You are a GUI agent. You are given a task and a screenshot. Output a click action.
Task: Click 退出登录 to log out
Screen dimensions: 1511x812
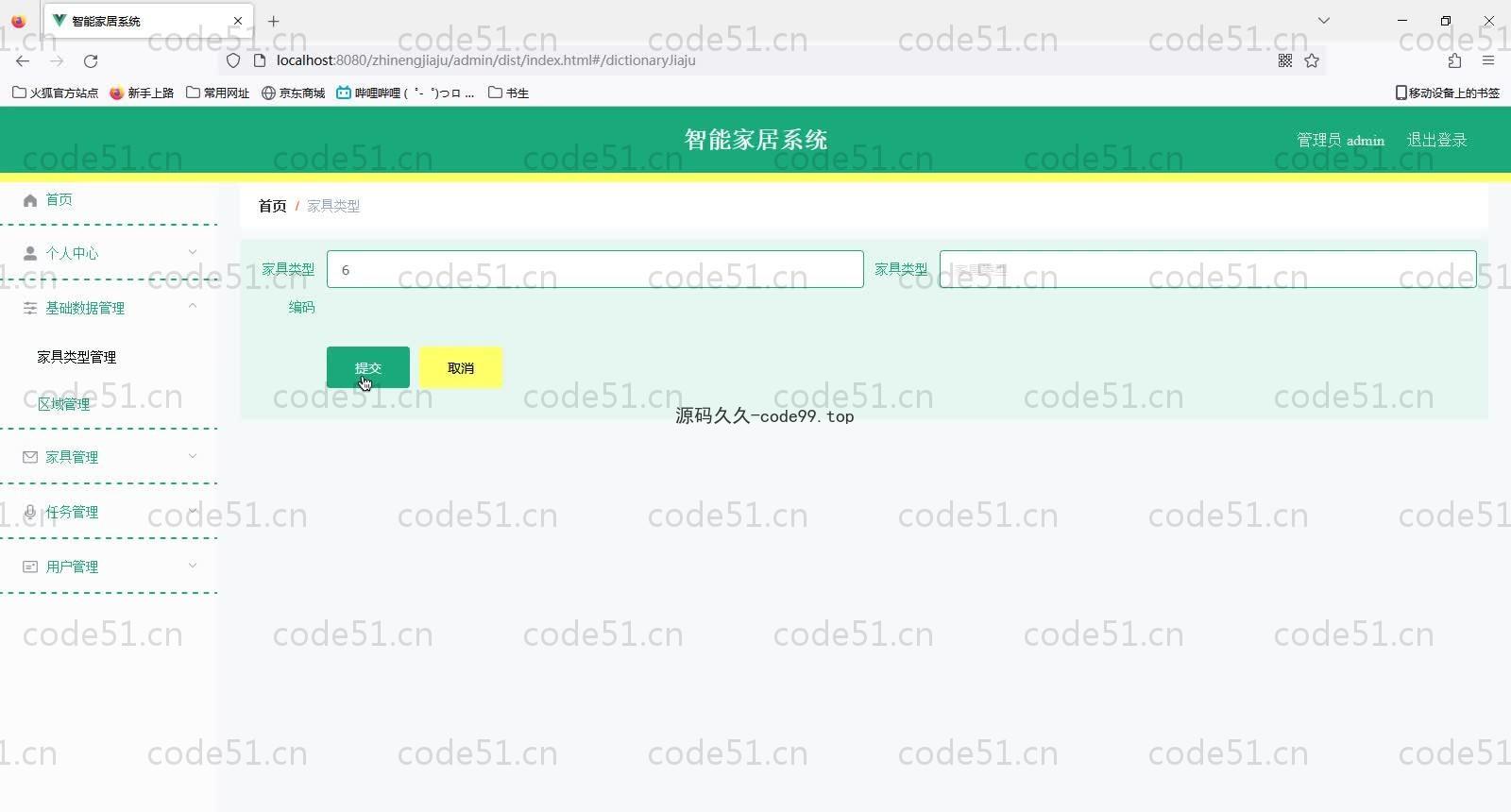[1437, 140]
